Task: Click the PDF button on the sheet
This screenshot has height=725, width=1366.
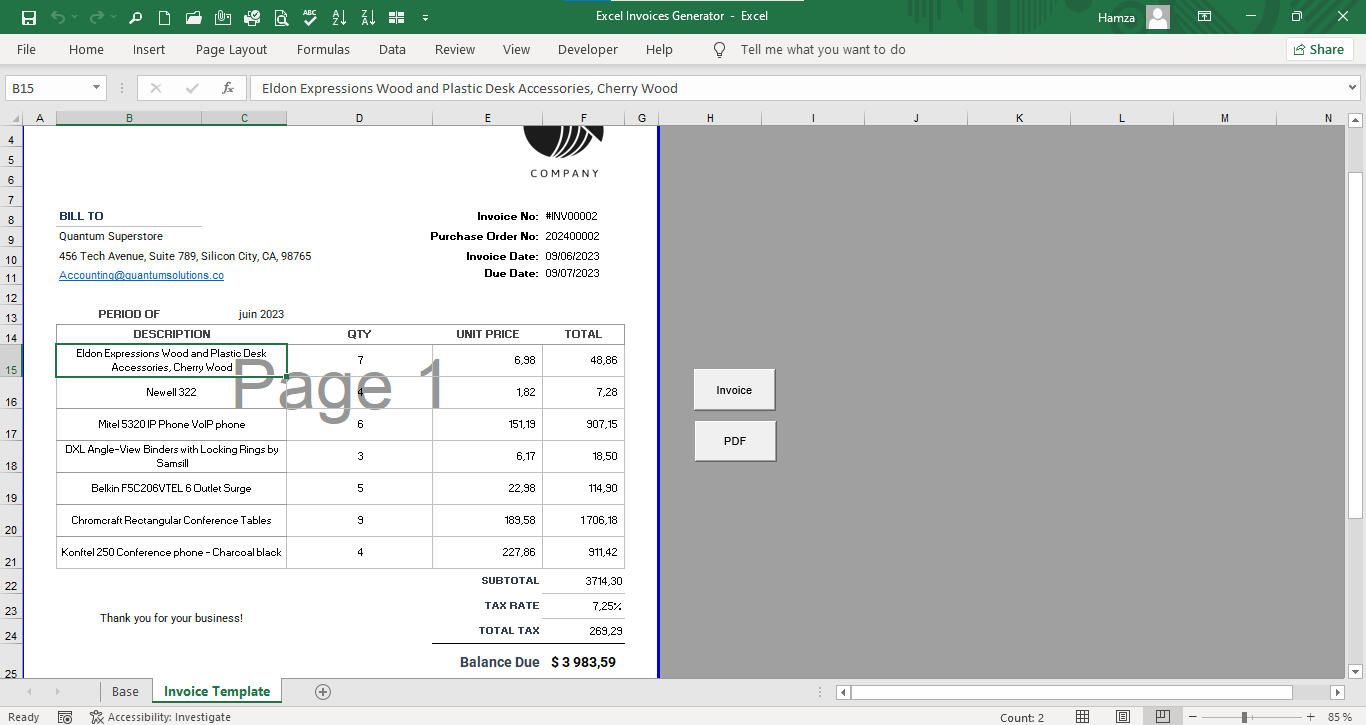Action: [735, 441]
